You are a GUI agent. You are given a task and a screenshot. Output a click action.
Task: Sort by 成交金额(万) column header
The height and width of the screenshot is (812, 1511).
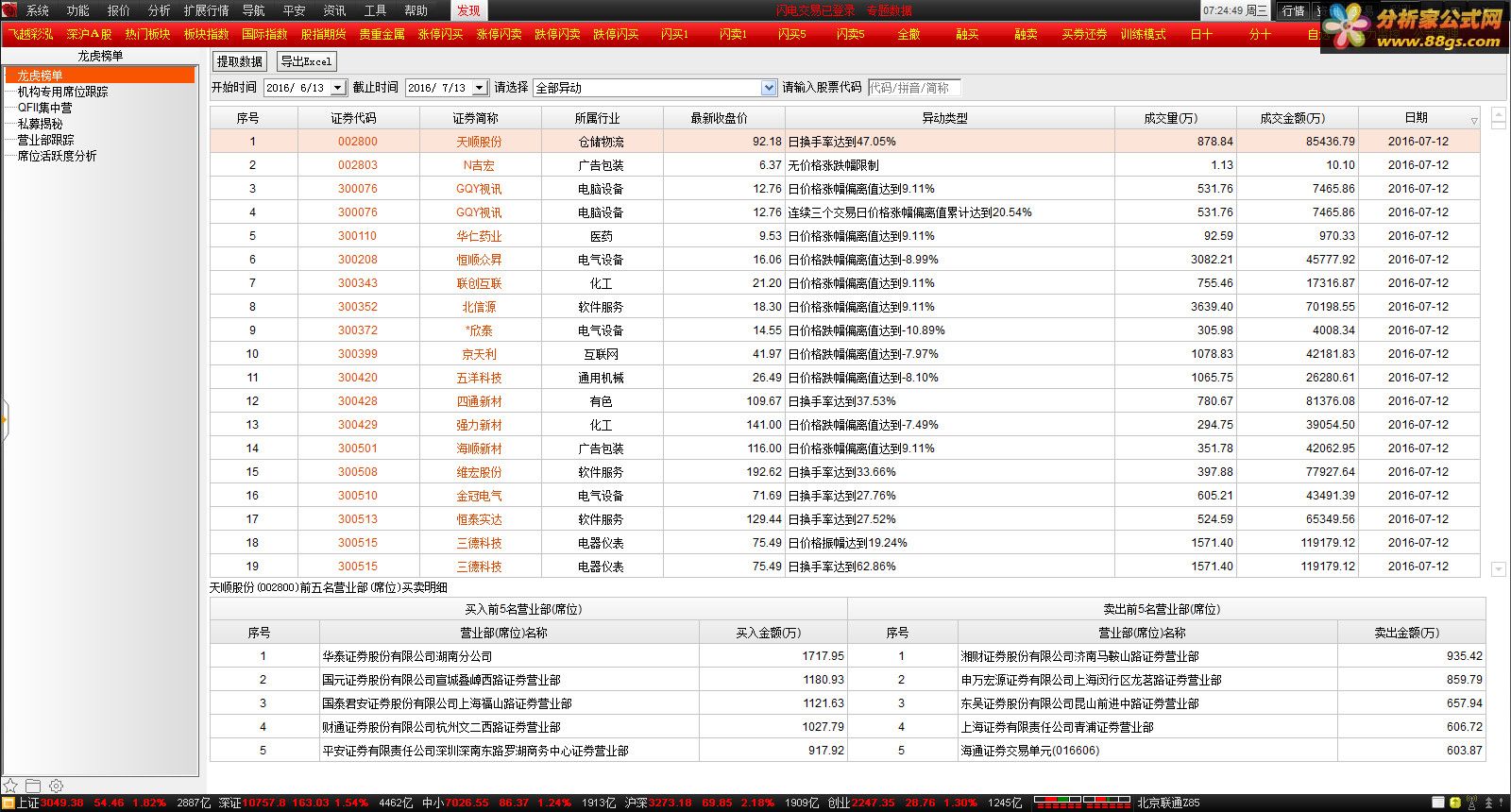1297,118
